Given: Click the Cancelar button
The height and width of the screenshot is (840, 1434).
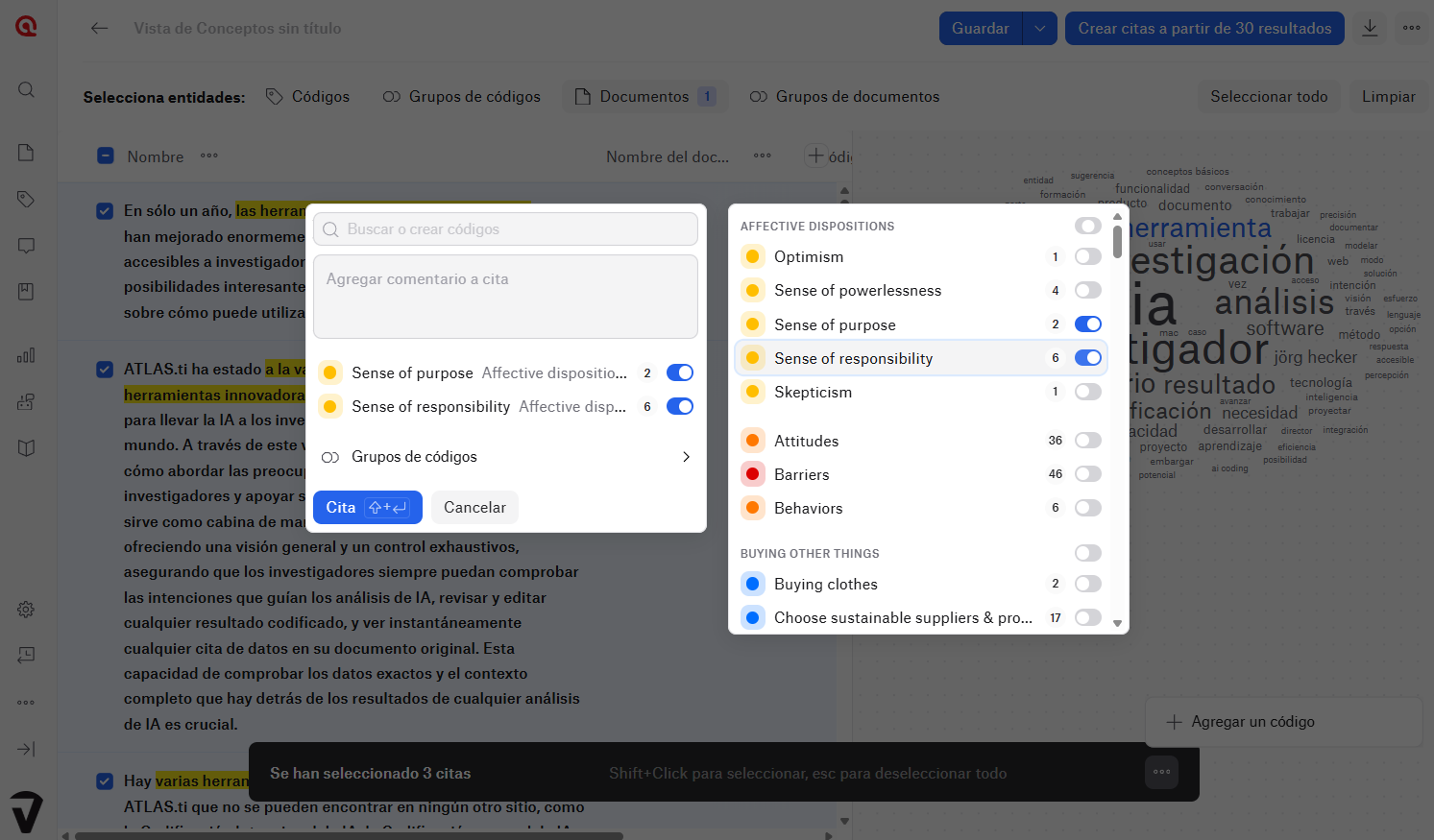Looking at the screenshot, I should point(474,507).
